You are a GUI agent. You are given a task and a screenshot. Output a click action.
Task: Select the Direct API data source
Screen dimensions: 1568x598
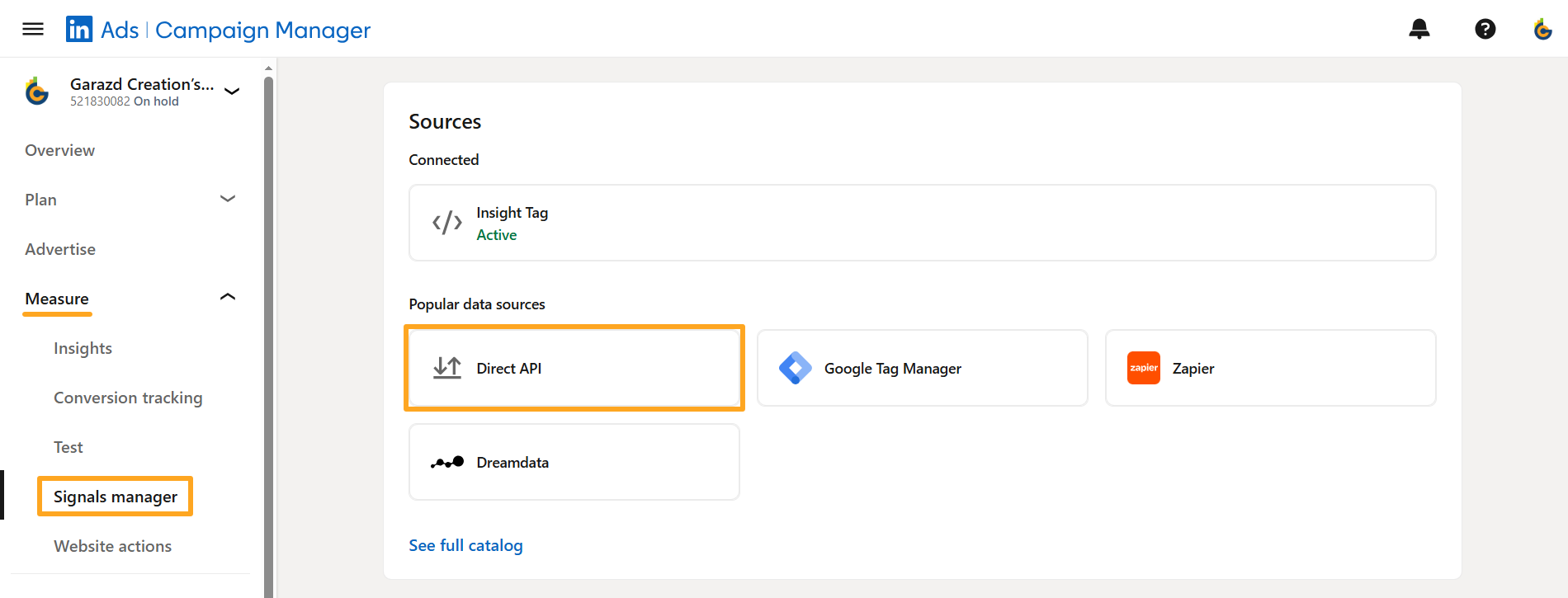point(574,368)
